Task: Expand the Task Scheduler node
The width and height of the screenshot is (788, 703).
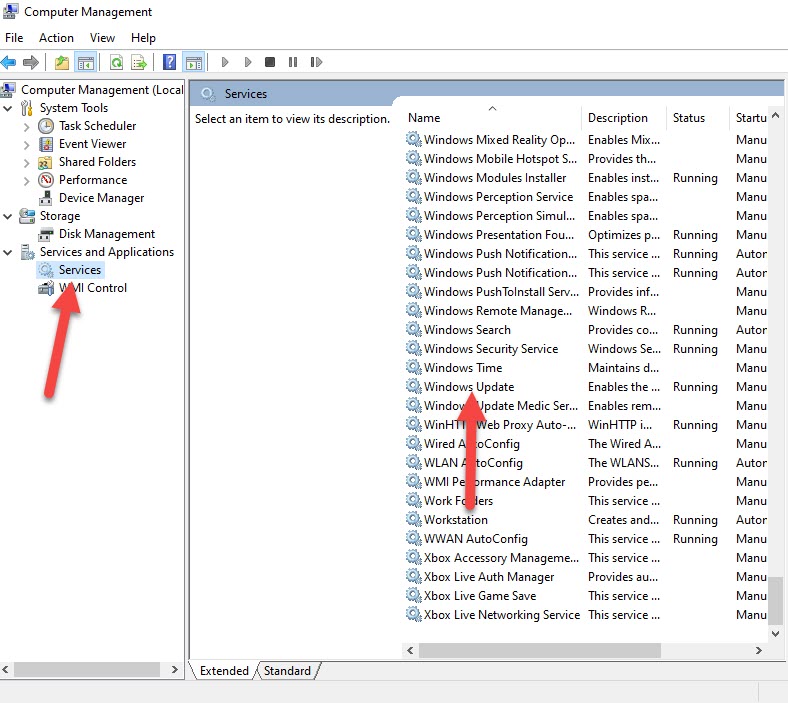Action: click(27, 126)
